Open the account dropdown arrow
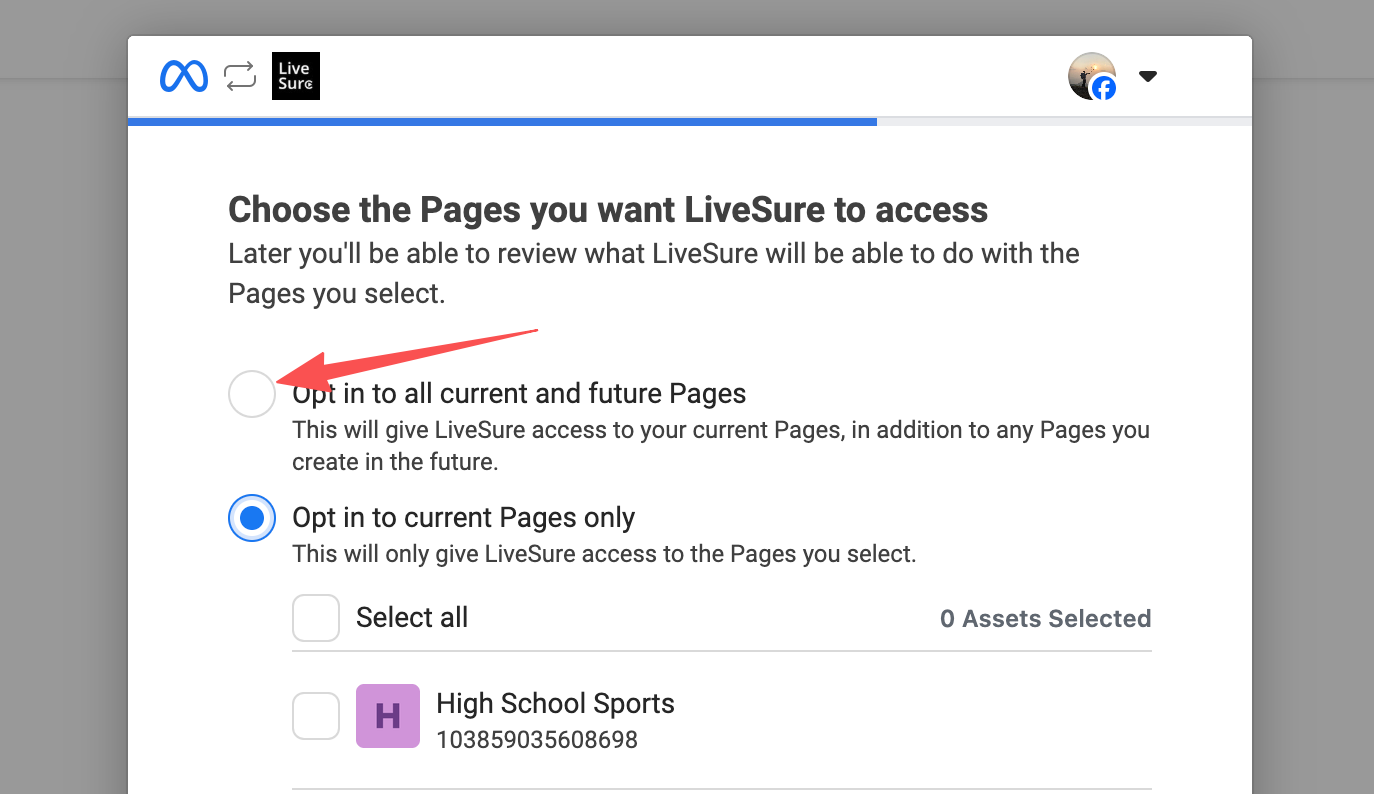The width and height of the screenshot is (1374, 794). point(1148,76)
